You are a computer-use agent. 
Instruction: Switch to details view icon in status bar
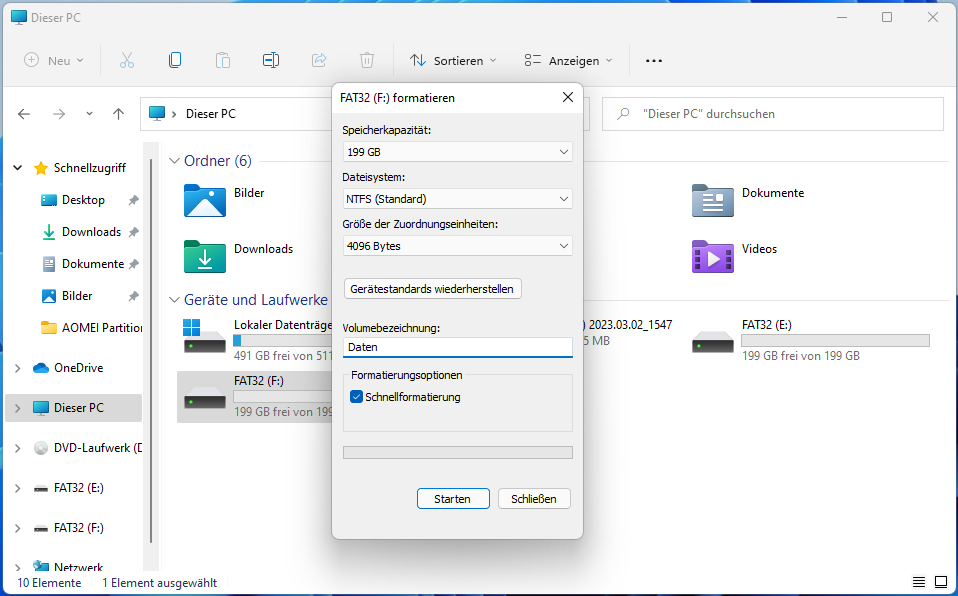pos(919,582)
